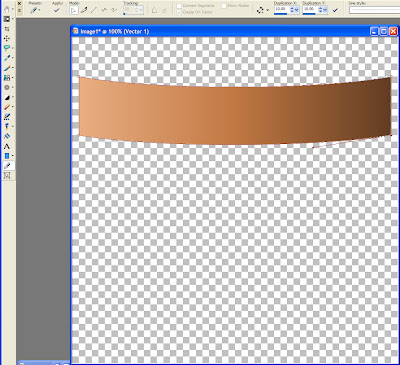
Task: Choose the Edit mode arrow icon
Action: click(x=74, y=10)
